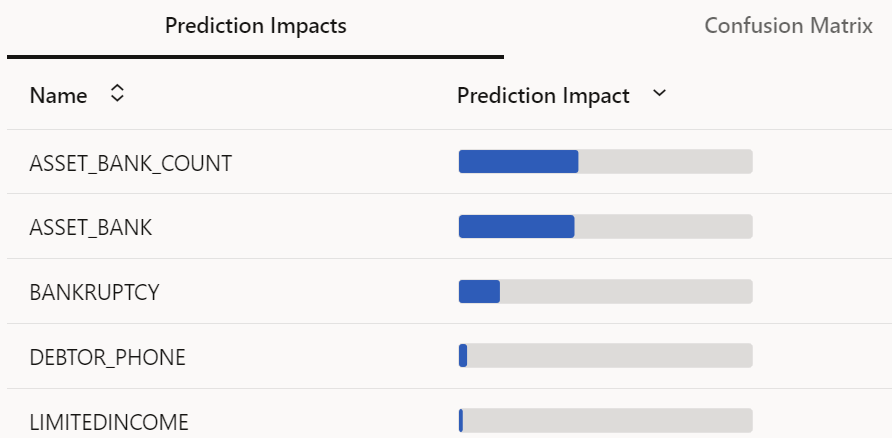The width and height of the screenshot is (892, 438).
Task: Click the Name column sort arrows icon
Action: point(117,94)
